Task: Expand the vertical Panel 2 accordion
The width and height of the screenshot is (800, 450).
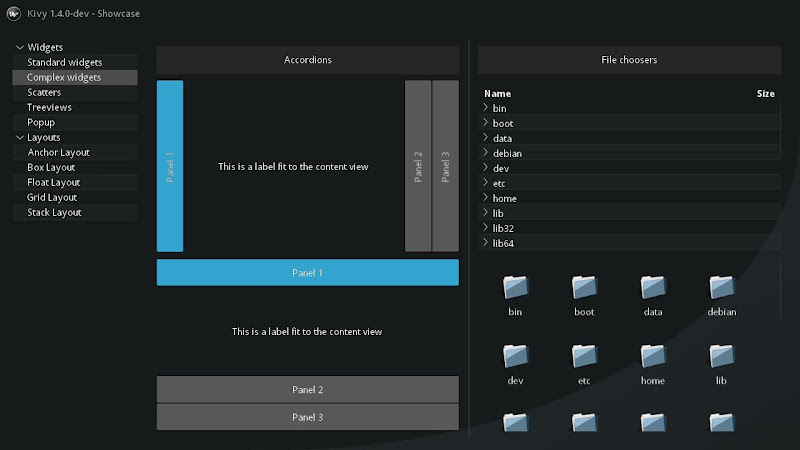Action: pyautogui.click(x=418, y=166)
